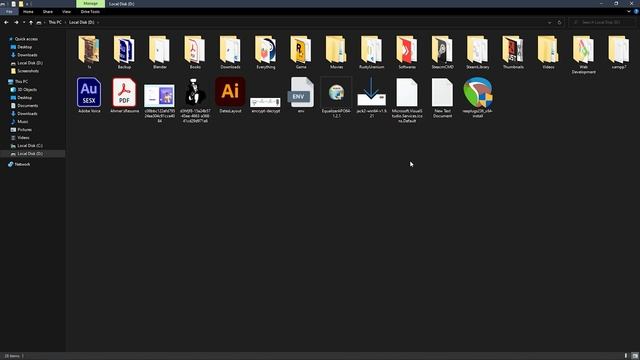Select the Backup folder
640x360 pixels.
124,52
